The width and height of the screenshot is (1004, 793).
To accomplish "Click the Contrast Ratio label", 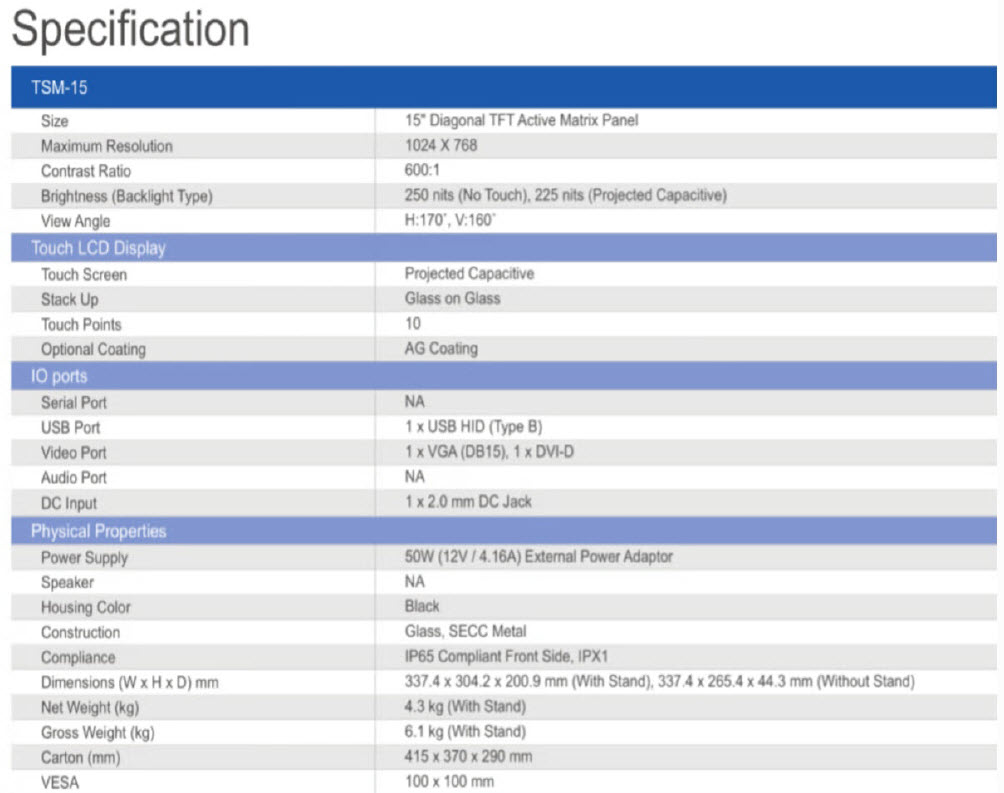I will click(86, 171).
